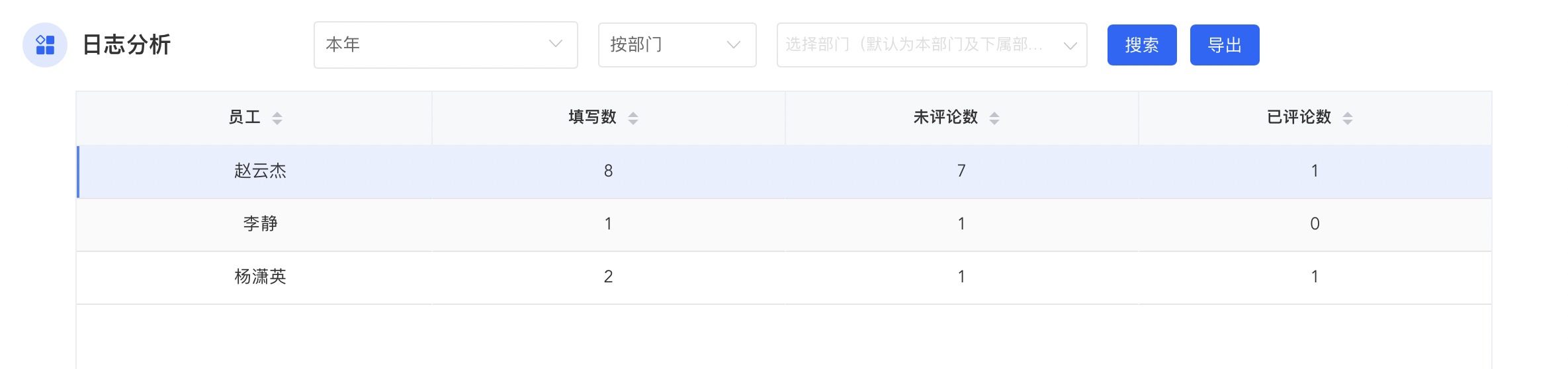1568x369 pixels.
Task: Expand the 按部门 grouping dropdown
Action: 677,45
